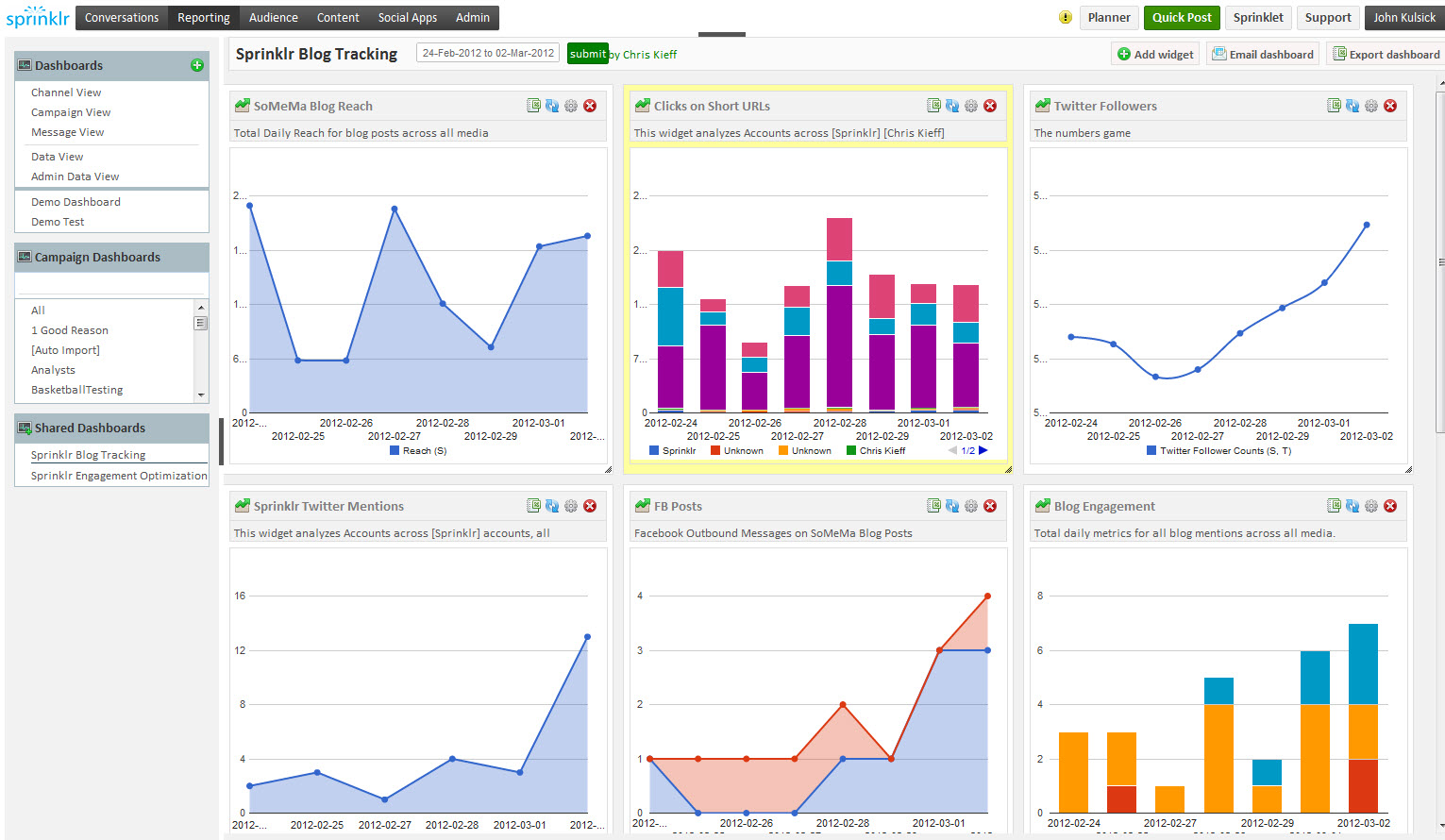Remove the Twitter Followers widget with the red X
Screen dimensions: 1445x840
pos(1390,106)
